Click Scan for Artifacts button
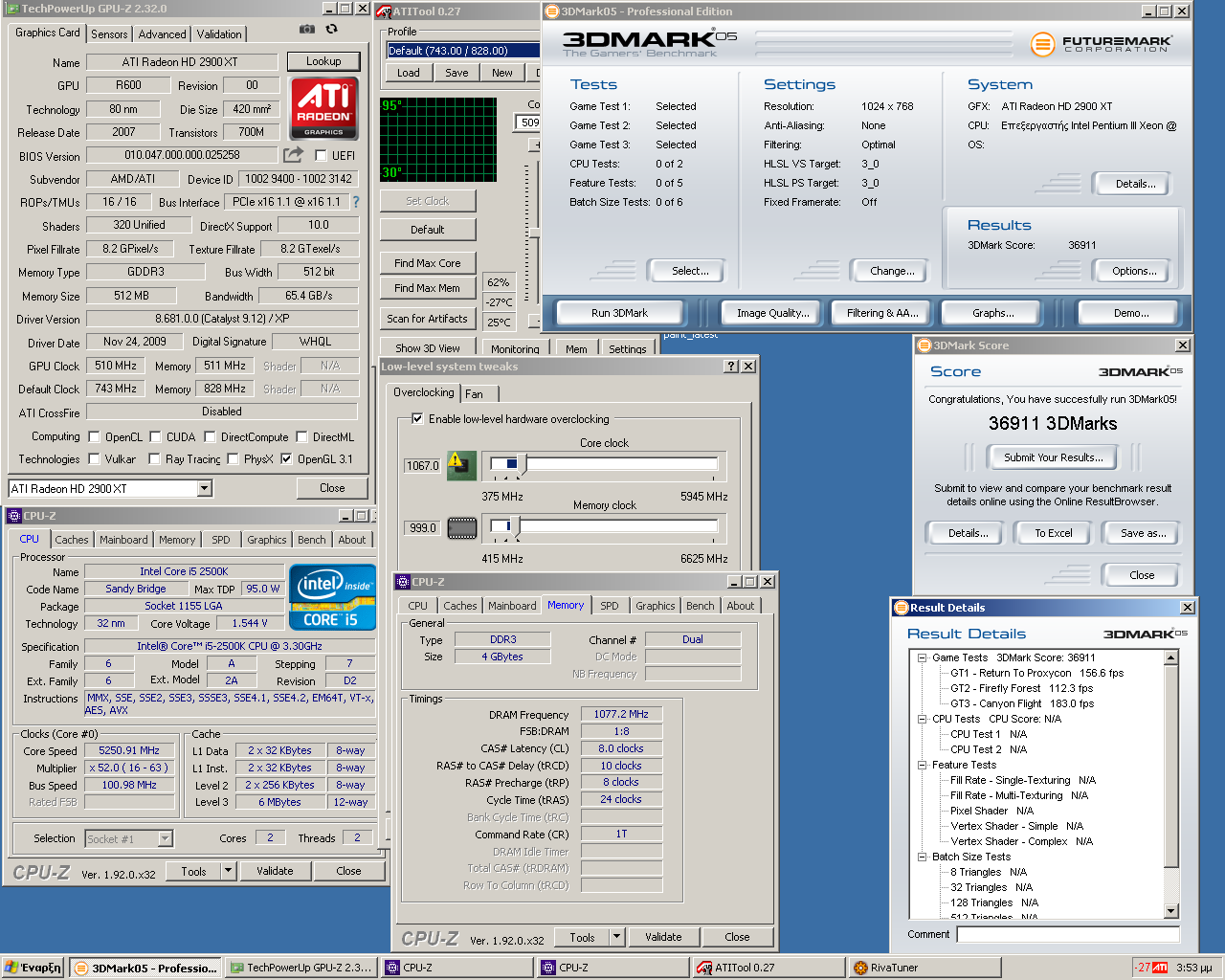The image size is (1225, 980). tap(427, 319)
